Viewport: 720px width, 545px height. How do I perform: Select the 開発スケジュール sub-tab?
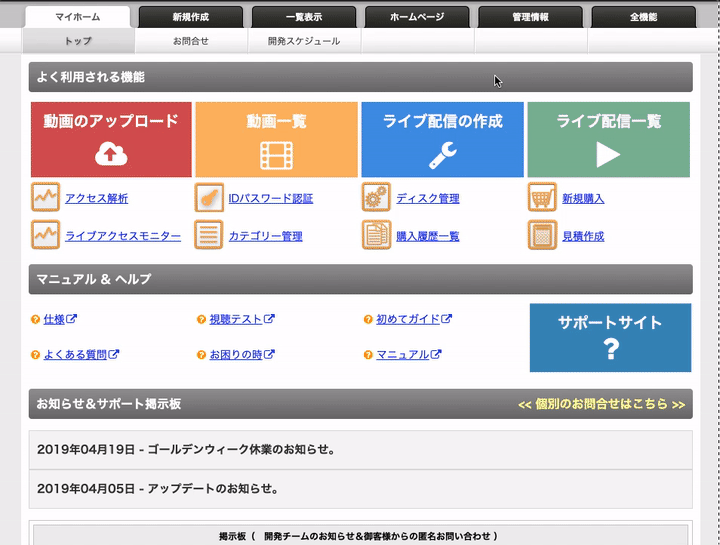point(304,41)
